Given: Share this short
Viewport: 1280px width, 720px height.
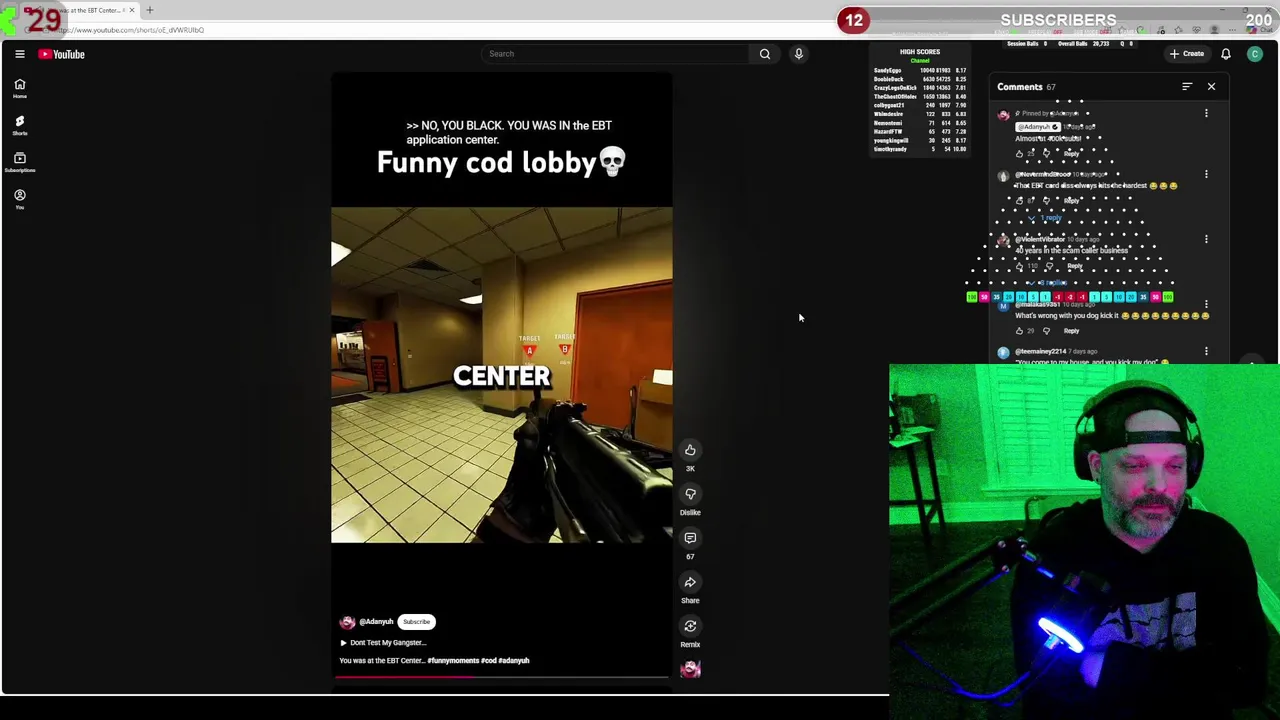Looking at the screenshot, I should 690,582.
